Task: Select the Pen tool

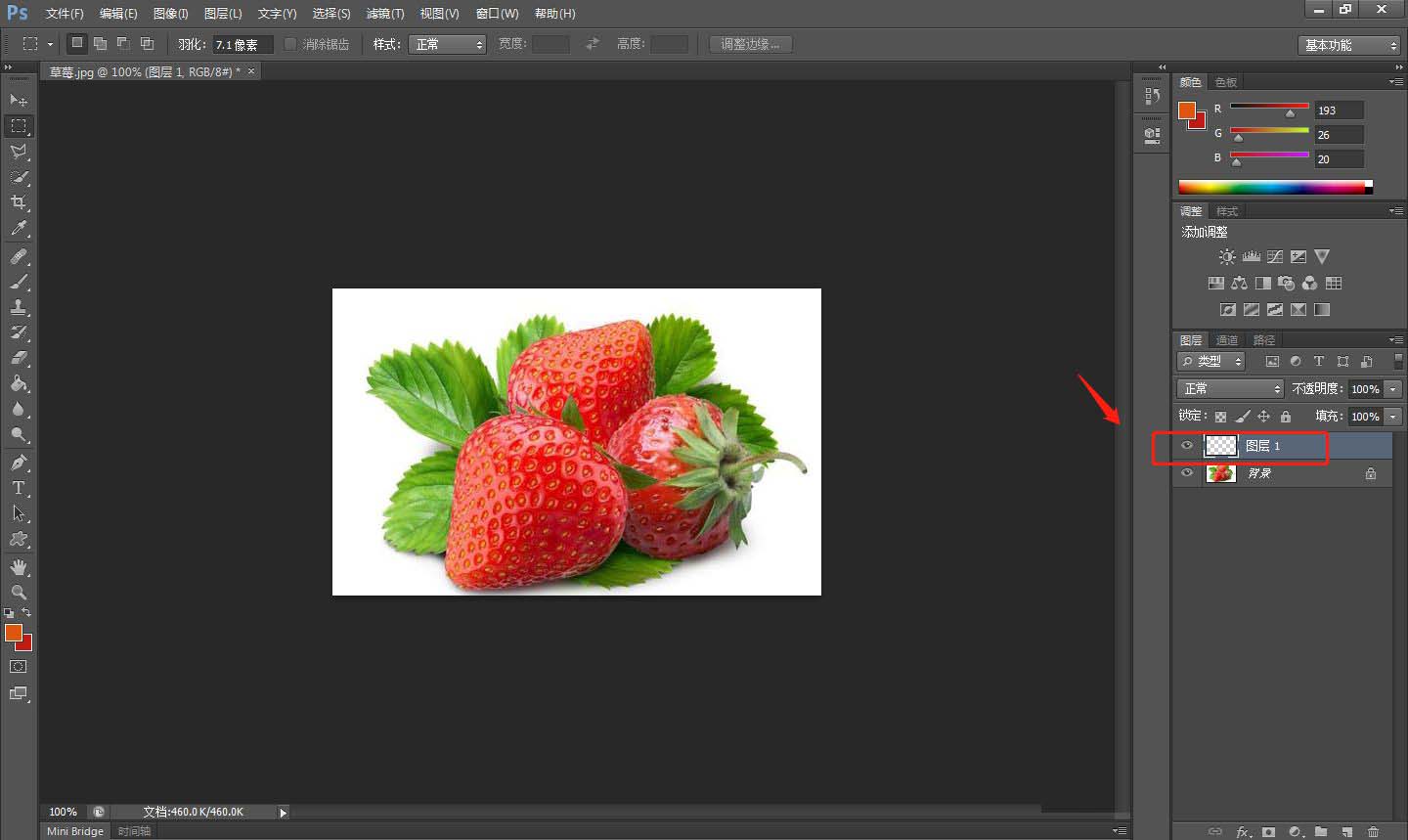Action: pyautogui.click(x=19, y=463)
